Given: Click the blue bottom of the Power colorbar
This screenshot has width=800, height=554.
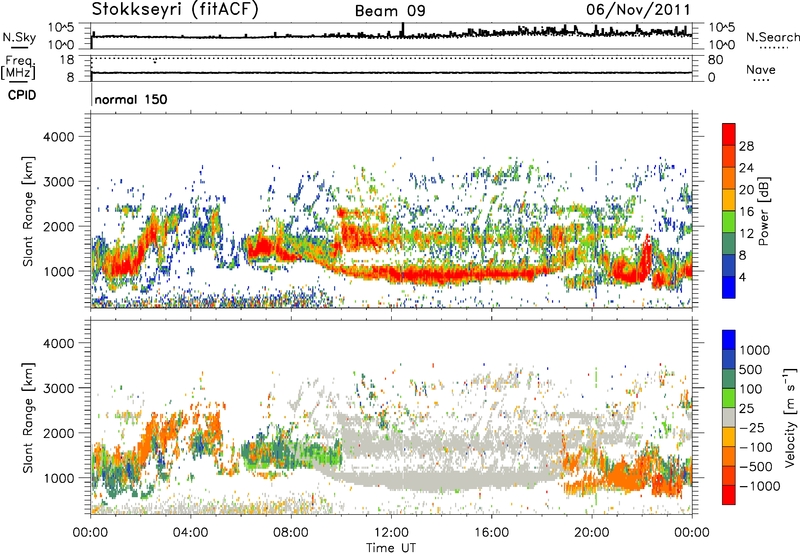Looking at the screenshot, I should coord(729,287).
